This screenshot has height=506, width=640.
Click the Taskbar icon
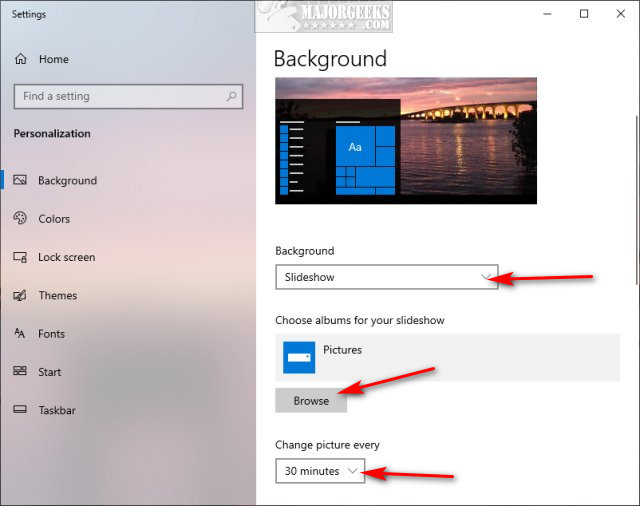[x=20, y=410]
